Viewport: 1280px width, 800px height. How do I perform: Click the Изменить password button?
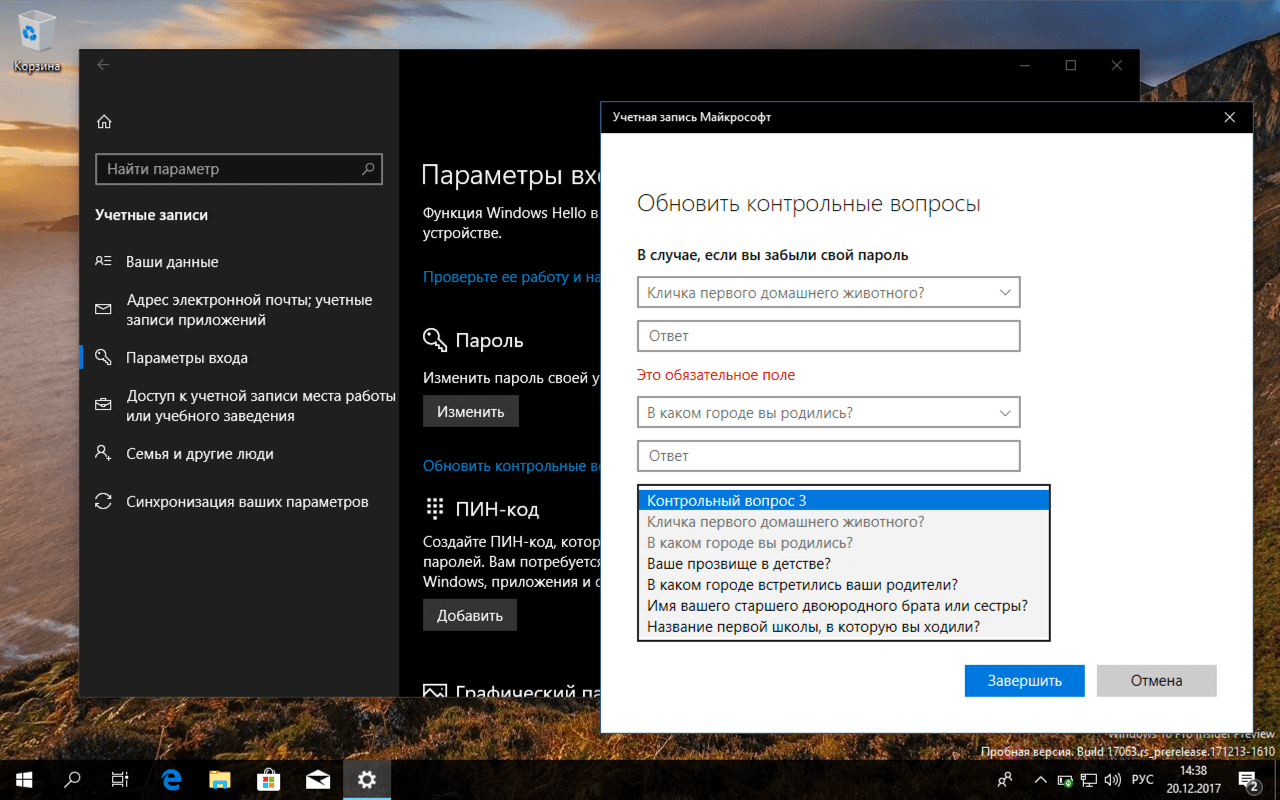470,410
